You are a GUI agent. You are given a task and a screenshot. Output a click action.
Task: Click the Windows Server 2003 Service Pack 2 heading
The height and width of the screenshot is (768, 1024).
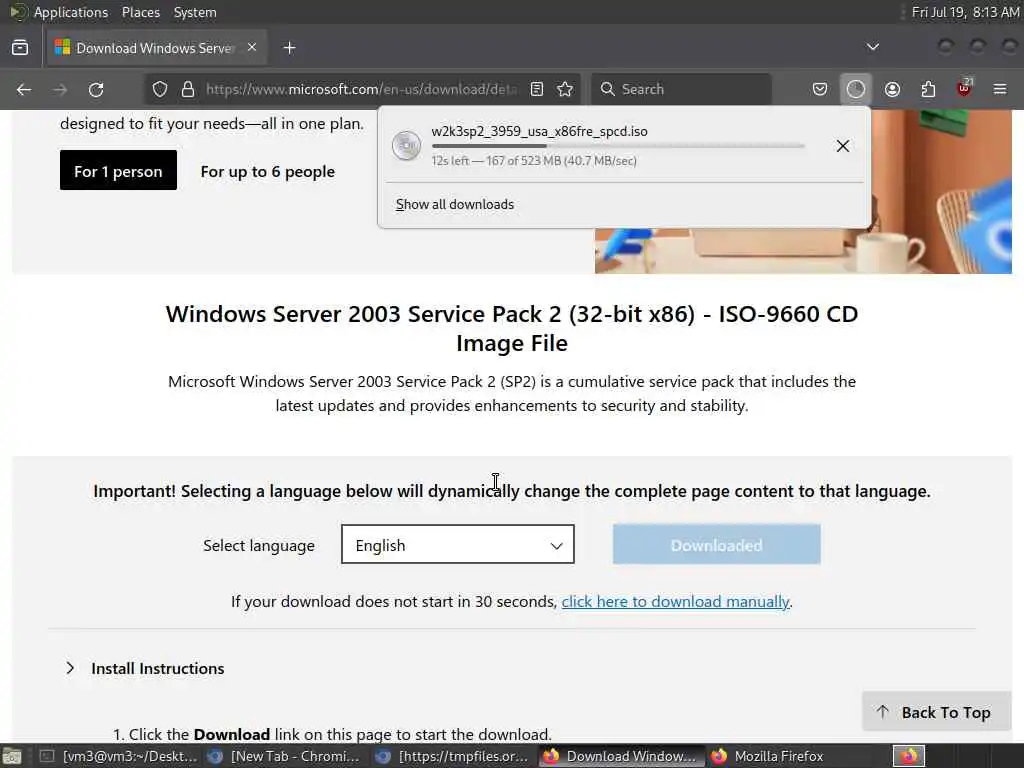click(x=512, y=328)
